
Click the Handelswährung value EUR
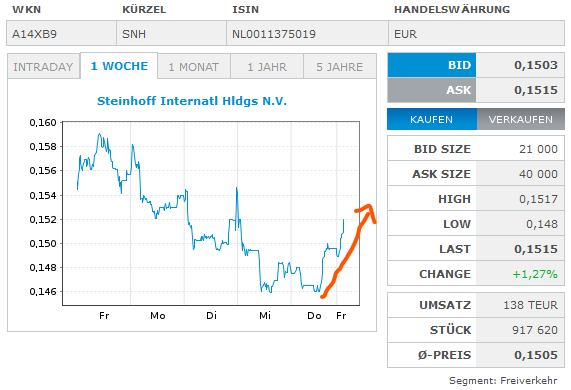[x=405, y=34]
